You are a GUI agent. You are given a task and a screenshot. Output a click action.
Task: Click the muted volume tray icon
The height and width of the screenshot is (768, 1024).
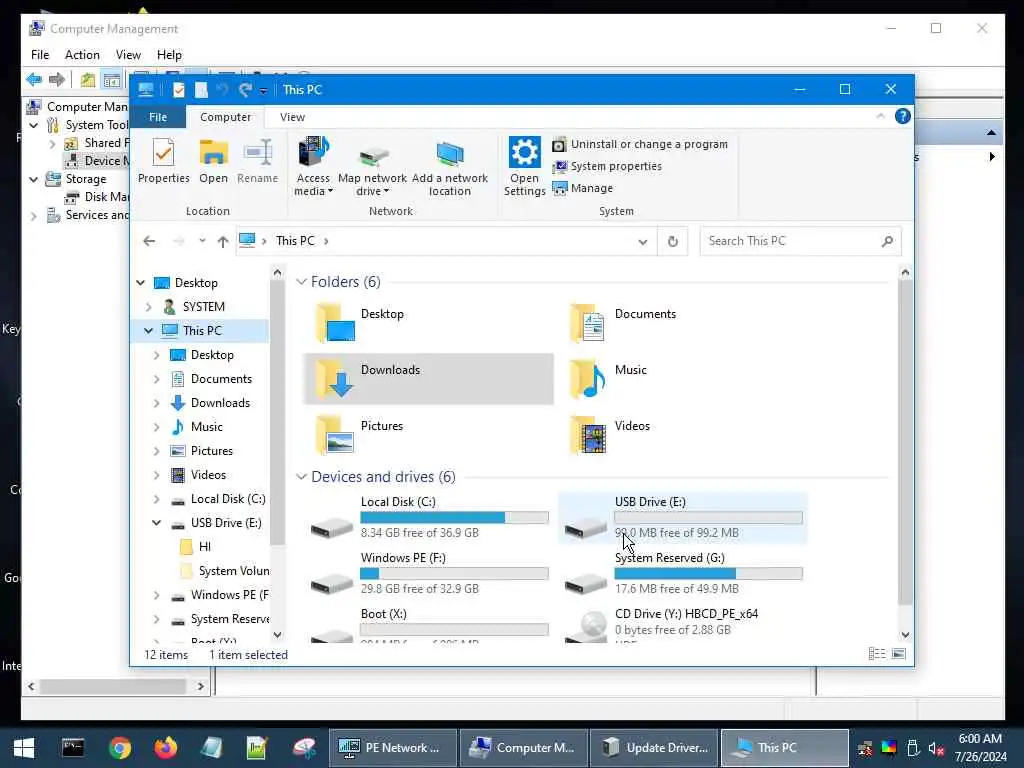936,748
